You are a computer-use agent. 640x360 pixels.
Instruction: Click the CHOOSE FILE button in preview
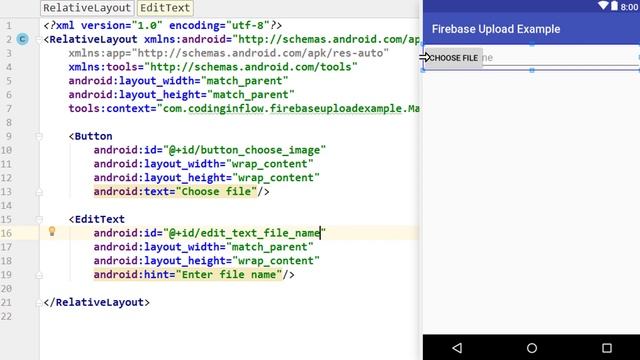[x=453, y=58]
